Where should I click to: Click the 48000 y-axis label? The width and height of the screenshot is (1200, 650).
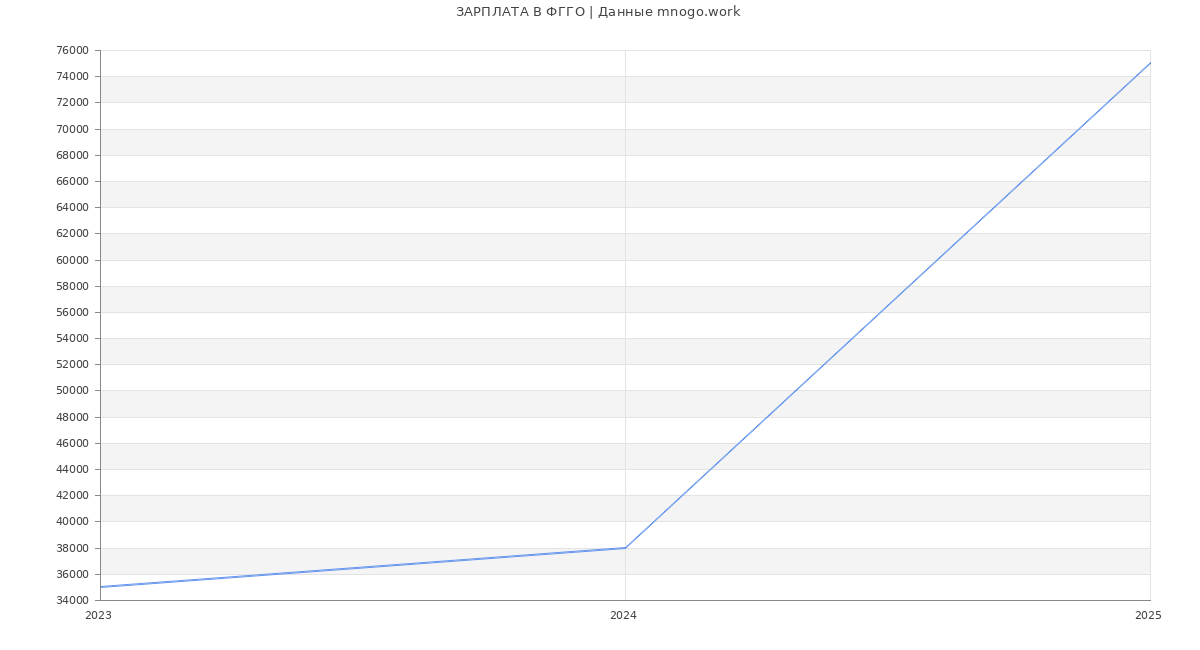[72, 417]
